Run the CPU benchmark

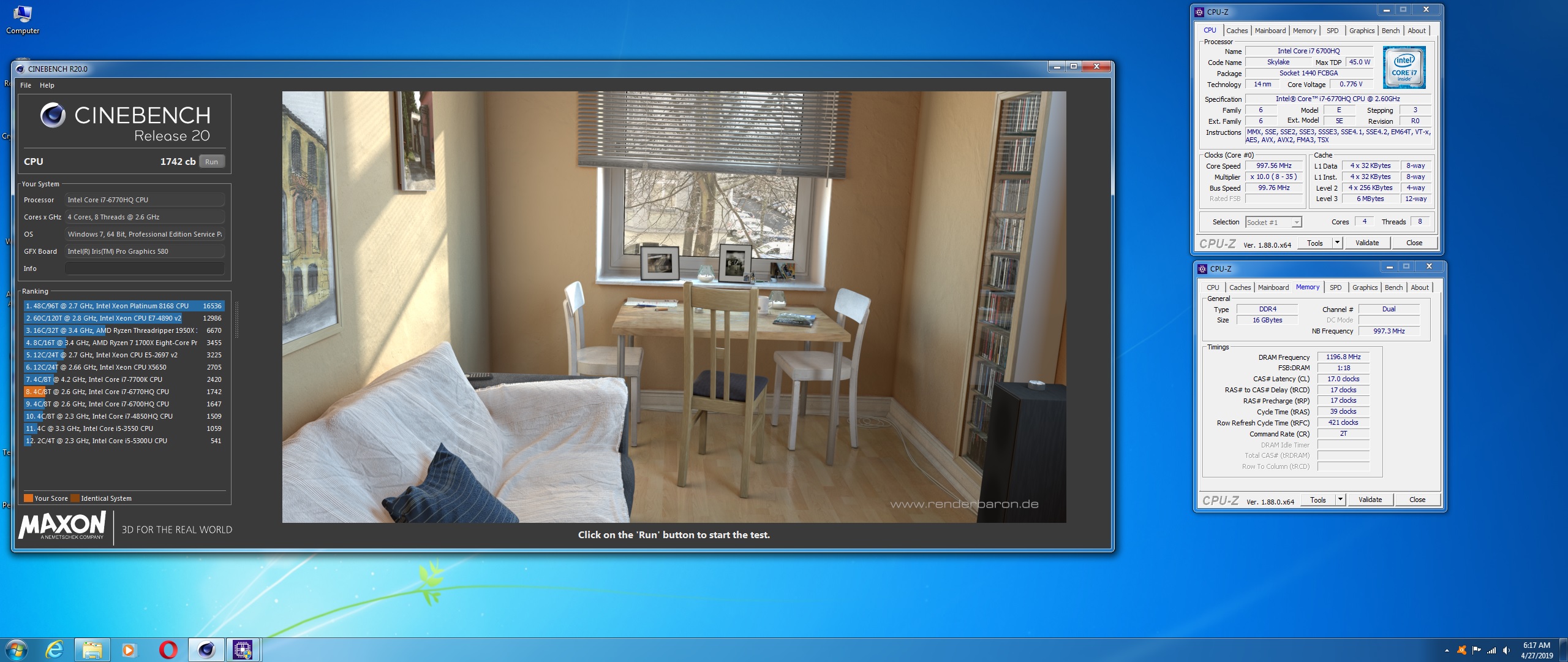click(211, 162)
